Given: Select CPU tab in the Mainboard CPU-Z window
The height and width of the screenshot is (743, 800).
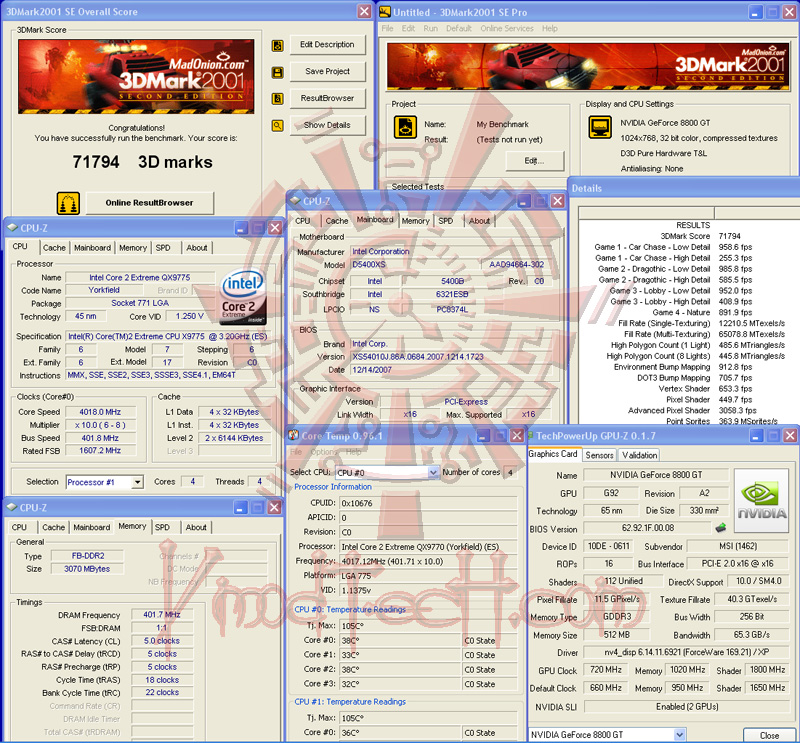Looking at the screenshot, I should 303,221.
